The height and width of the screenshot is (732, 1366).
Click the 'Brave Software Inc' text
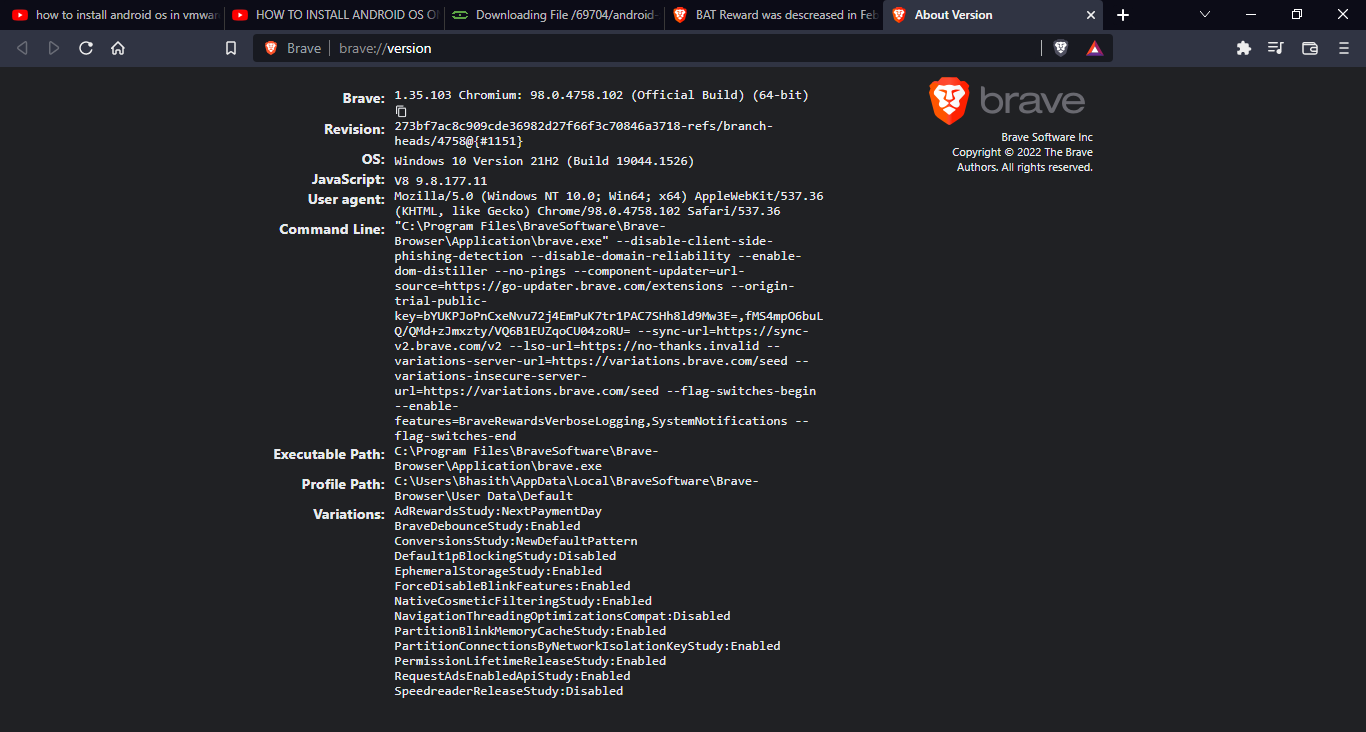(1047, 137)
